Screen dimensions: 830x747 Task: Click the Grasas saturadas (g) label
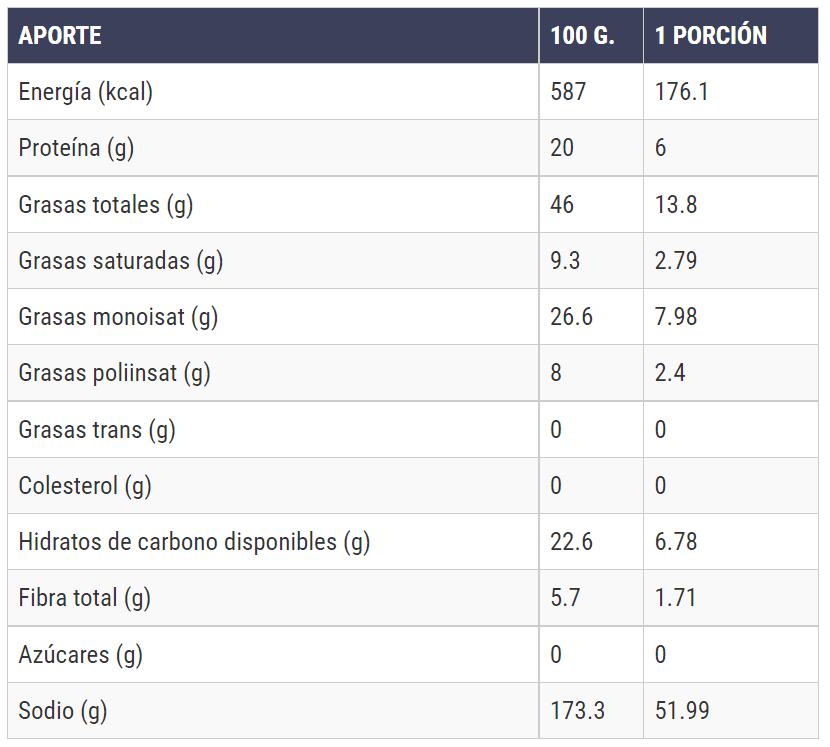(x=120, y=261)
